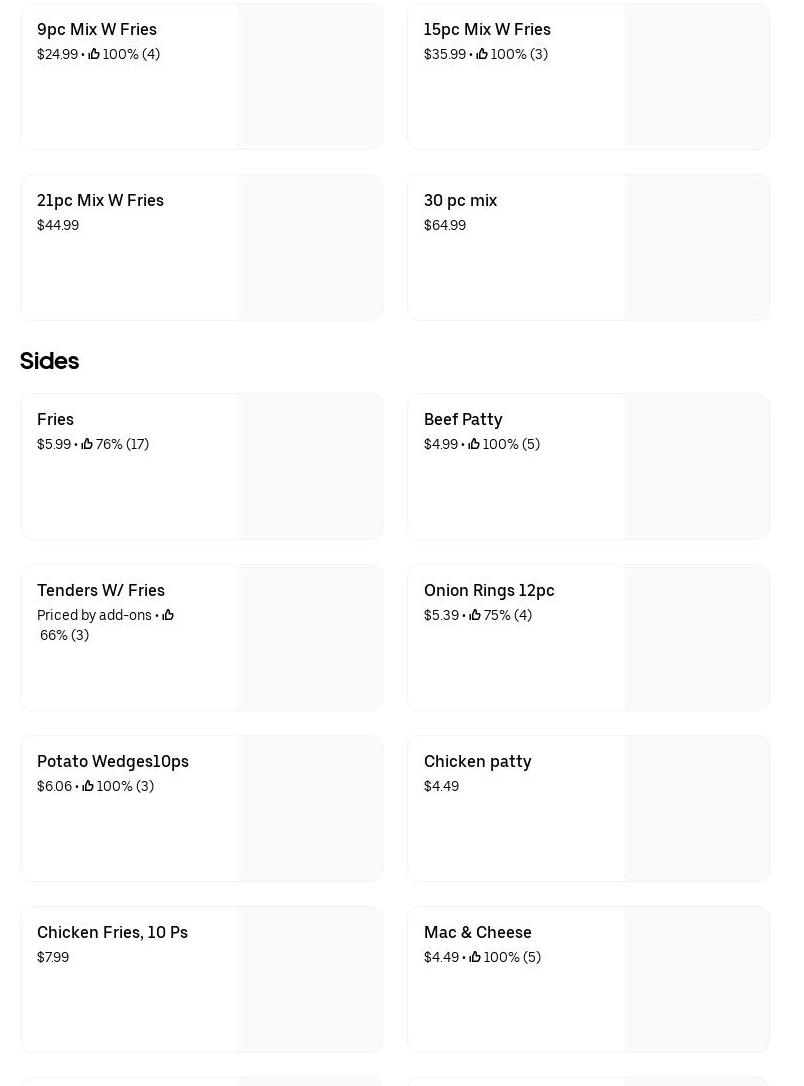Click thumbs-up icon on 15pc Mix W Fries
Screen dimensions: 804x1086
tap(482, 54)
